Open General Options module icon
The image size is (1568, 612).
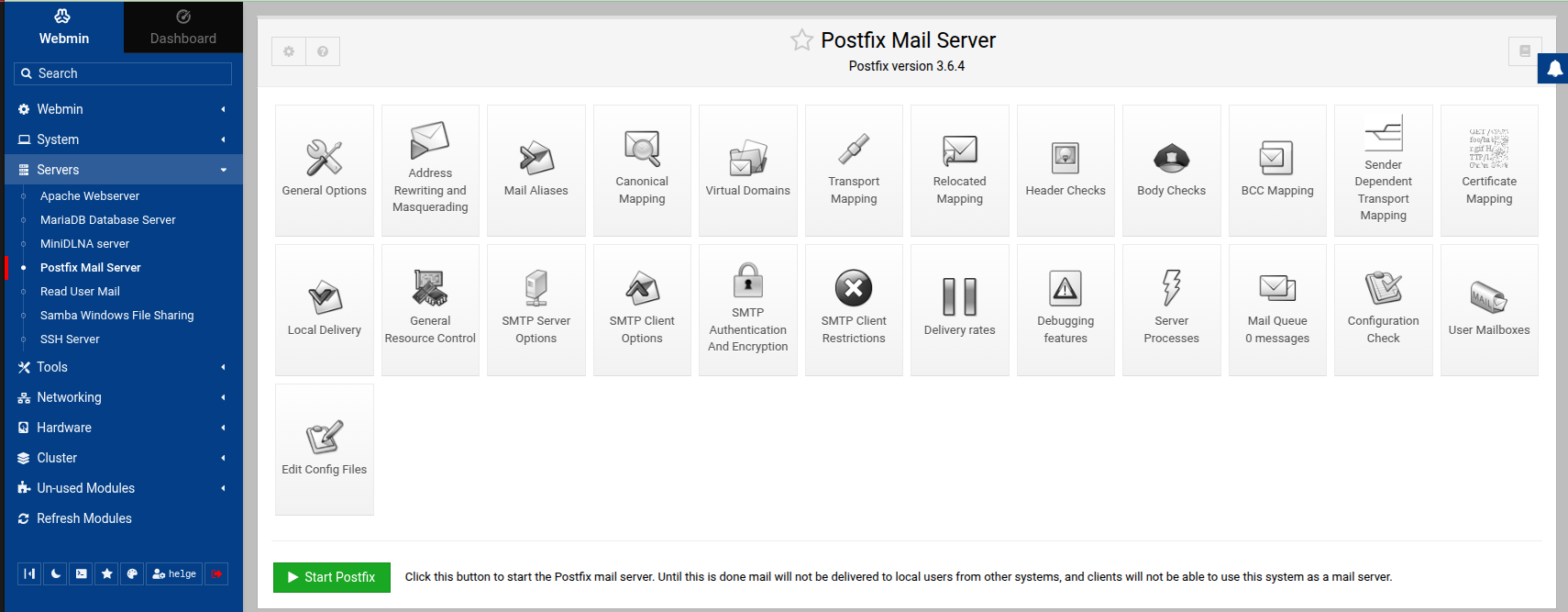[x=324, y=170]
